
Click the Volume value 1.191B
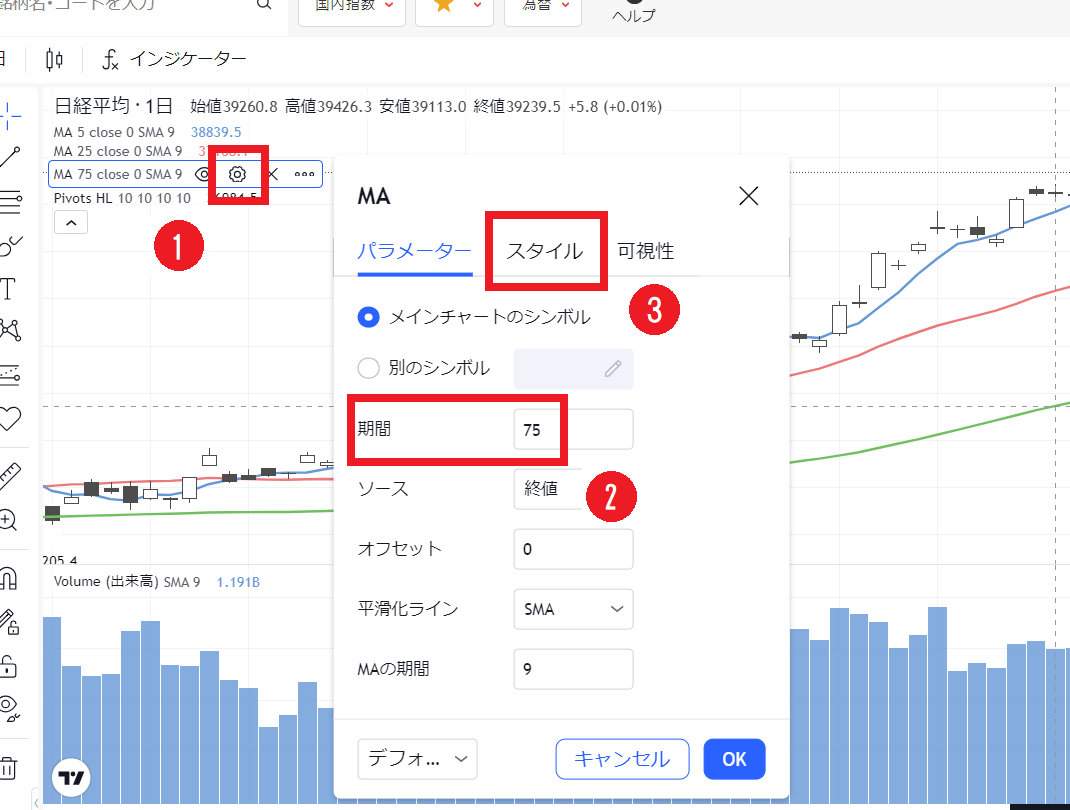click(x=238, y=582)
